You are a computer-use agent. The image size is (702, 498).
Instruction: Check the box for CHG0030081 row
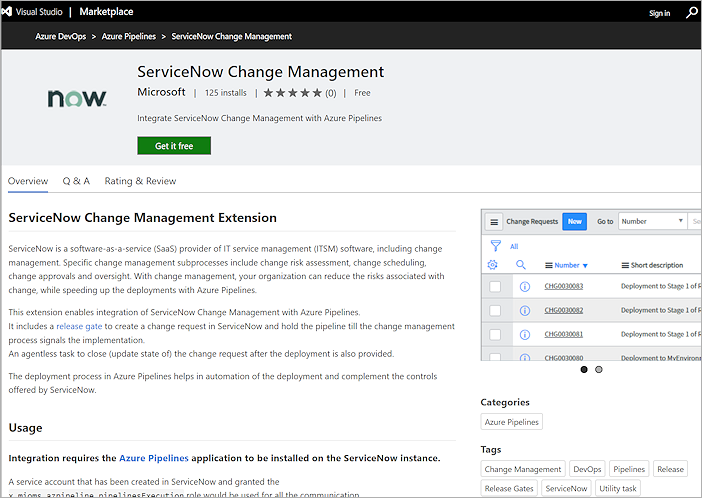click(x=495, y=333)
